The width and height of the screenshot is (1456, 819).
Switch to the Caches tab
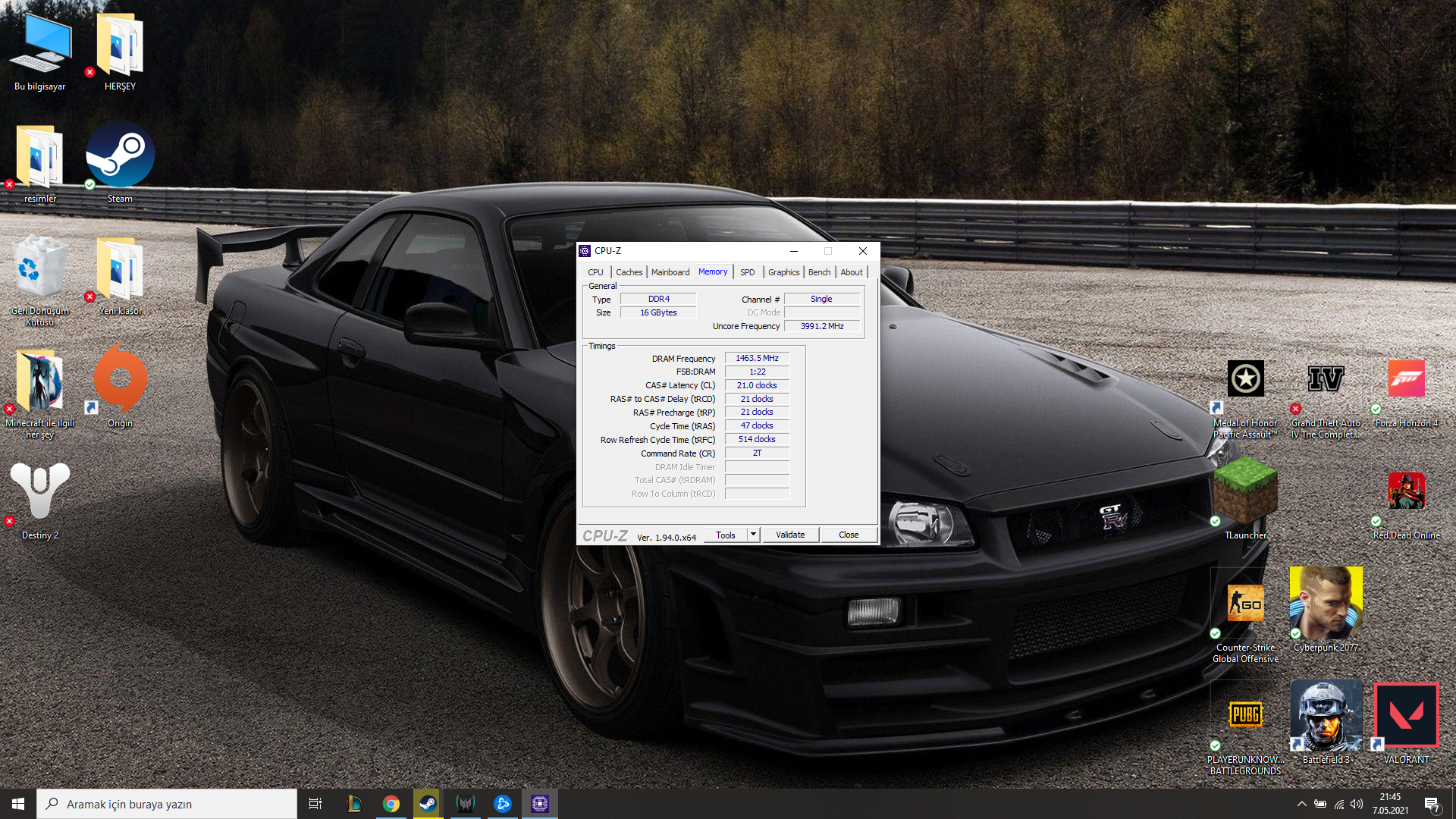pyautogui.click(x=629, y=272)
